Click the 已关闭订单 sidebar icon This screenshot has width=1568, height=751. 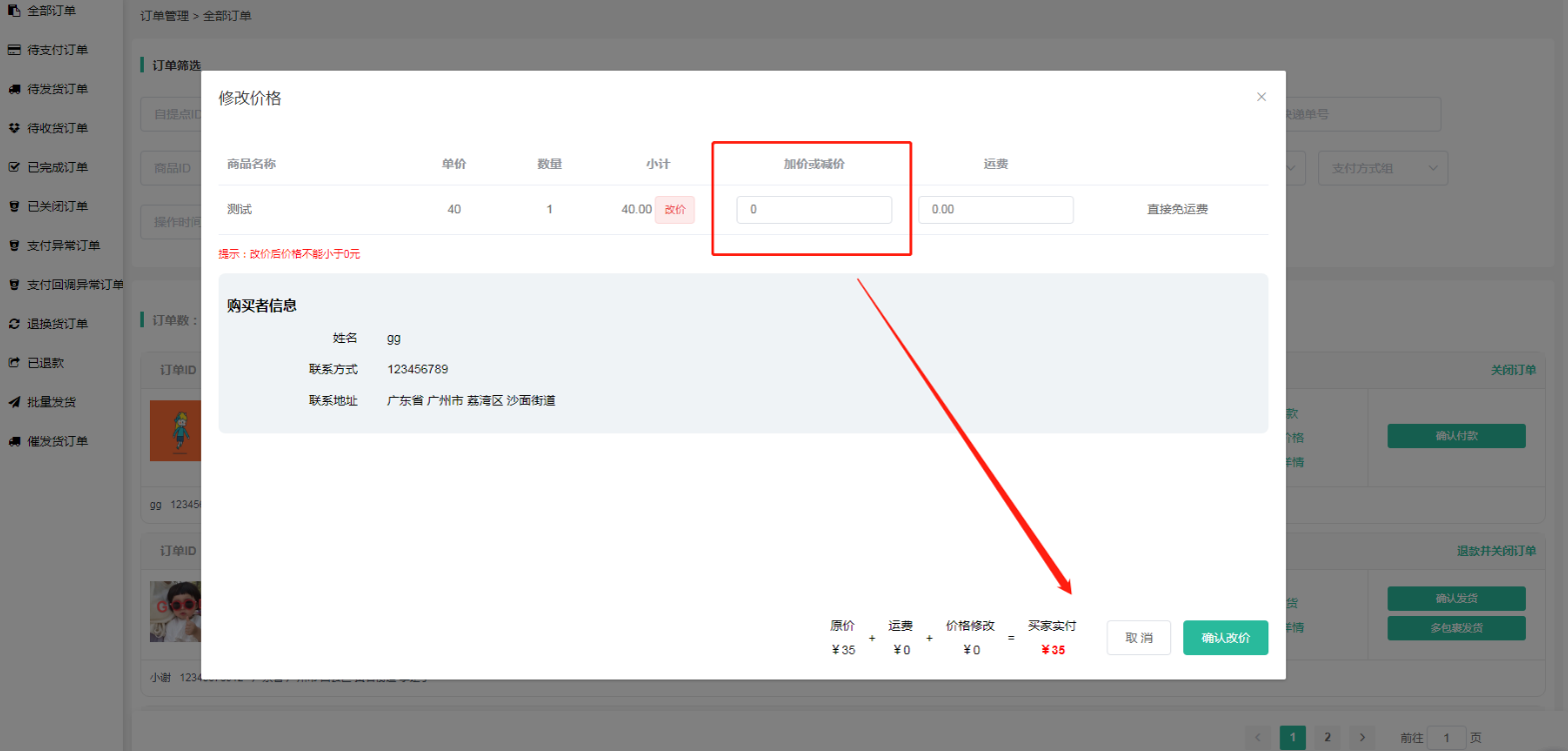click(x=14, y=206)
